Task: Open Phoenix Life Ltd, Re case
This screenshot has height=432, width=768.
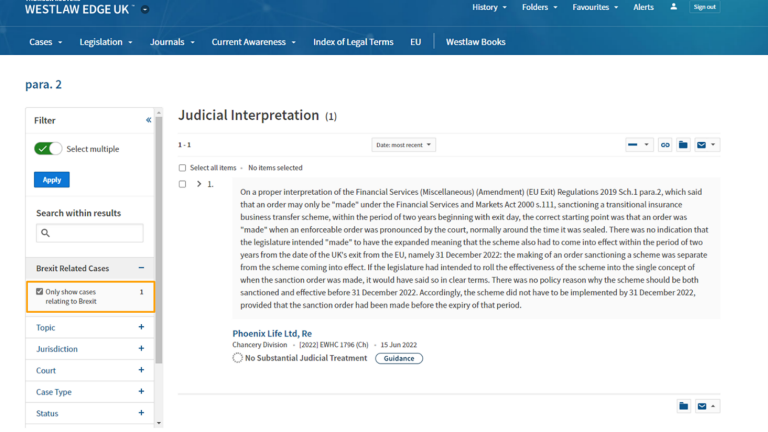Action: coord(272,334)
